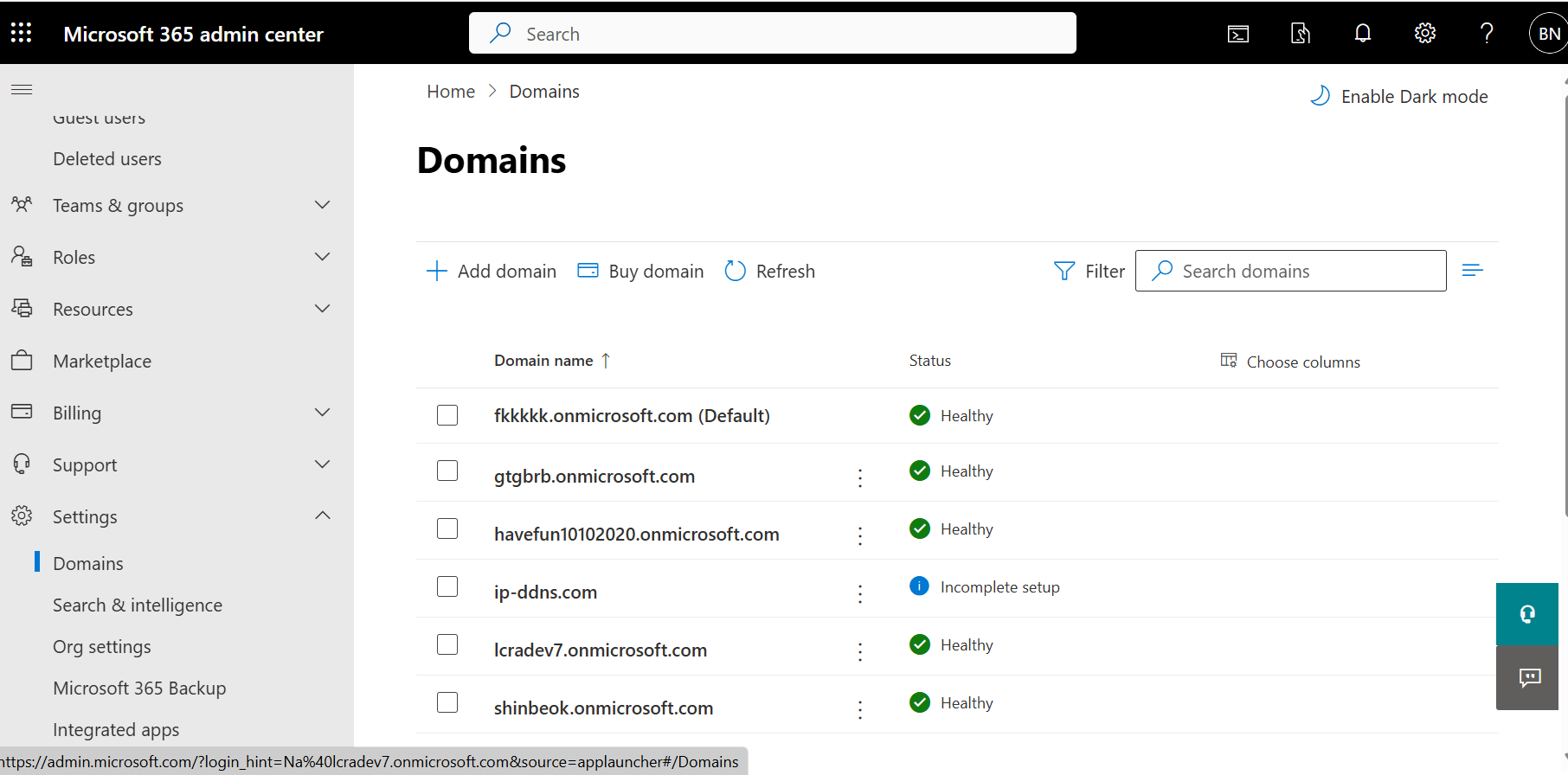Collapse the Settings chevron
Screen dimensions: 1568x775
pos(323,516)
